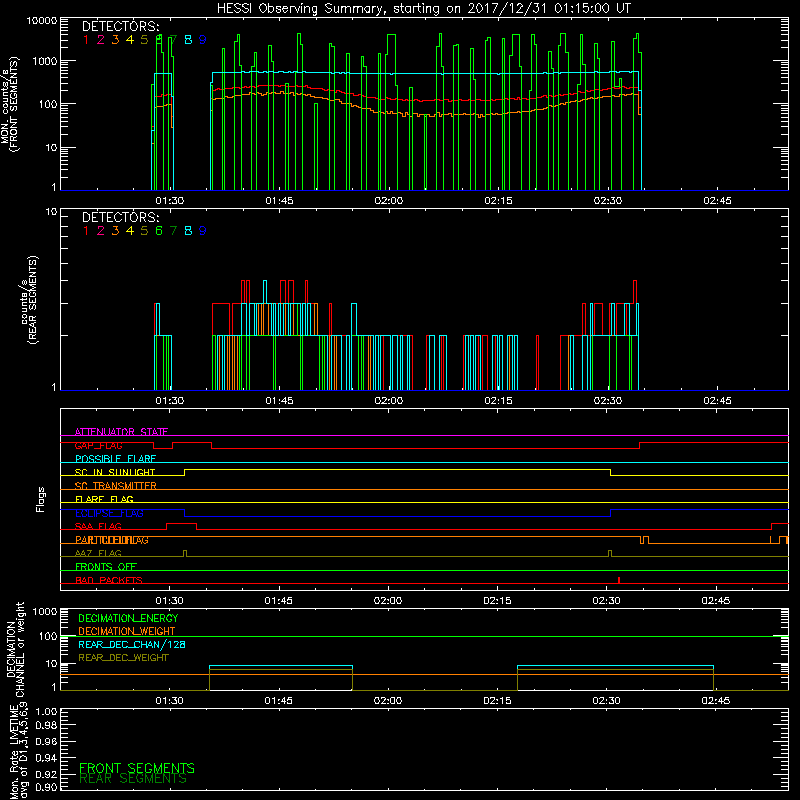Image resolution: width=800 pixels, height=800 pixels.
Task: Click the REAR_DEC_WEIGHT legend label
Action: point(123,658)
